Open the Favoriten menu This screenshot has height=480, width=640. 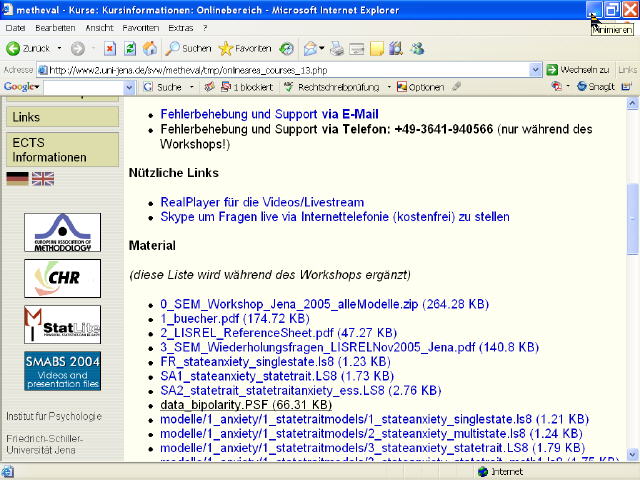pyautogui.click(x=140, y=28)
